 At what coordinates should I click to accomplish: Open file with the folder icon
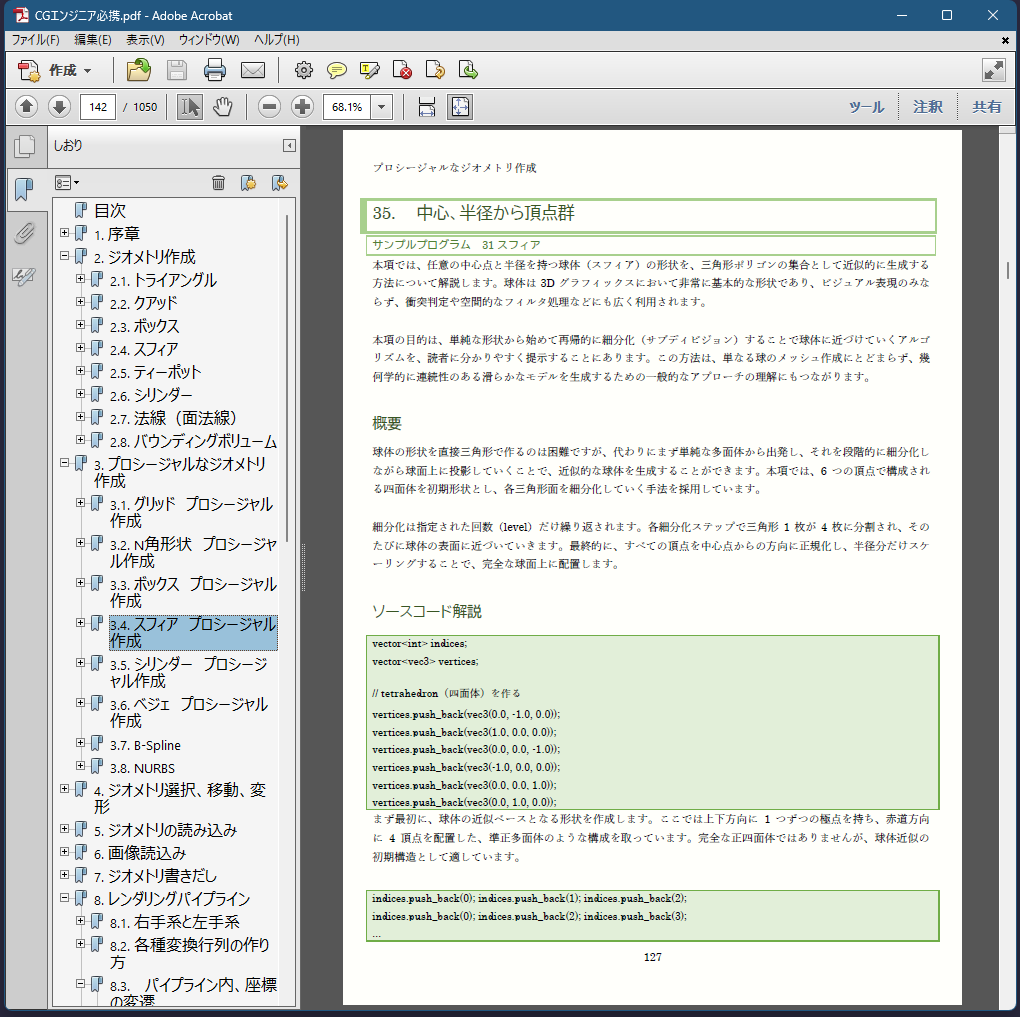coord(139,70)
